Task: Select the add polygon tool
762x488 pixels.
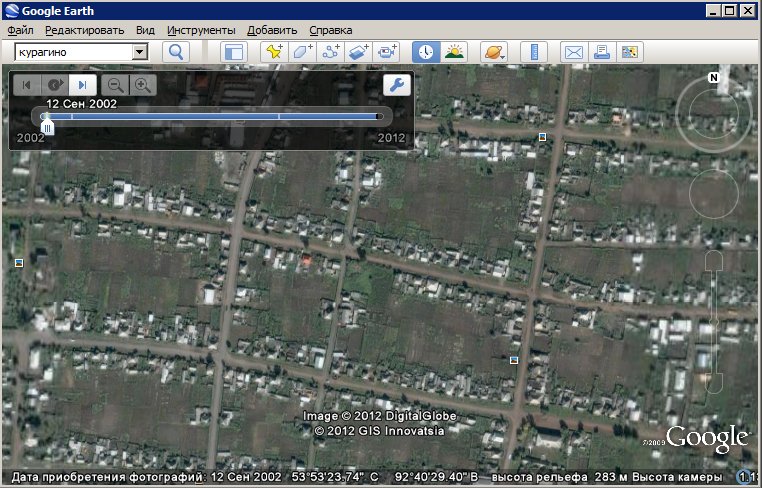Action: coord(302,52)
